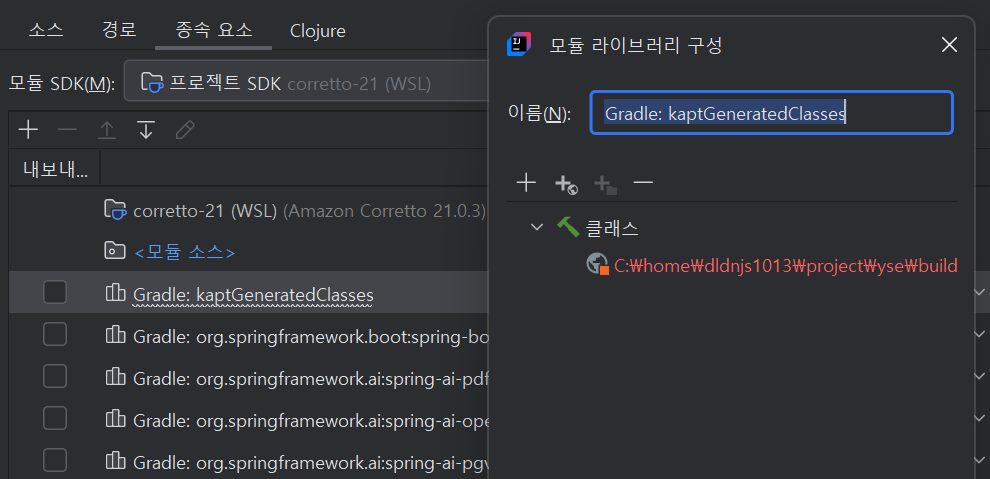Viewport: 990px width, 479px height.
Task: Select the 클래스 node in the tree
Action: (612, 228)
